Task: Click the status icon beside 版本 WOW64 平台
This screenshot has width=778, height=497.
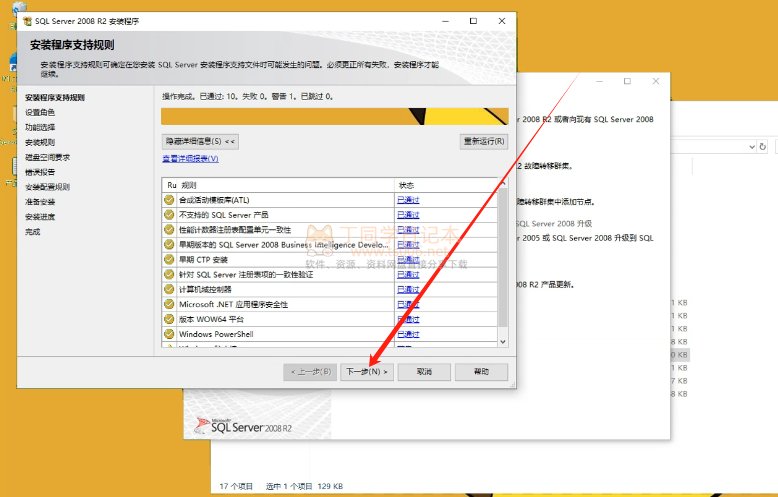Action: coord(169,319)
